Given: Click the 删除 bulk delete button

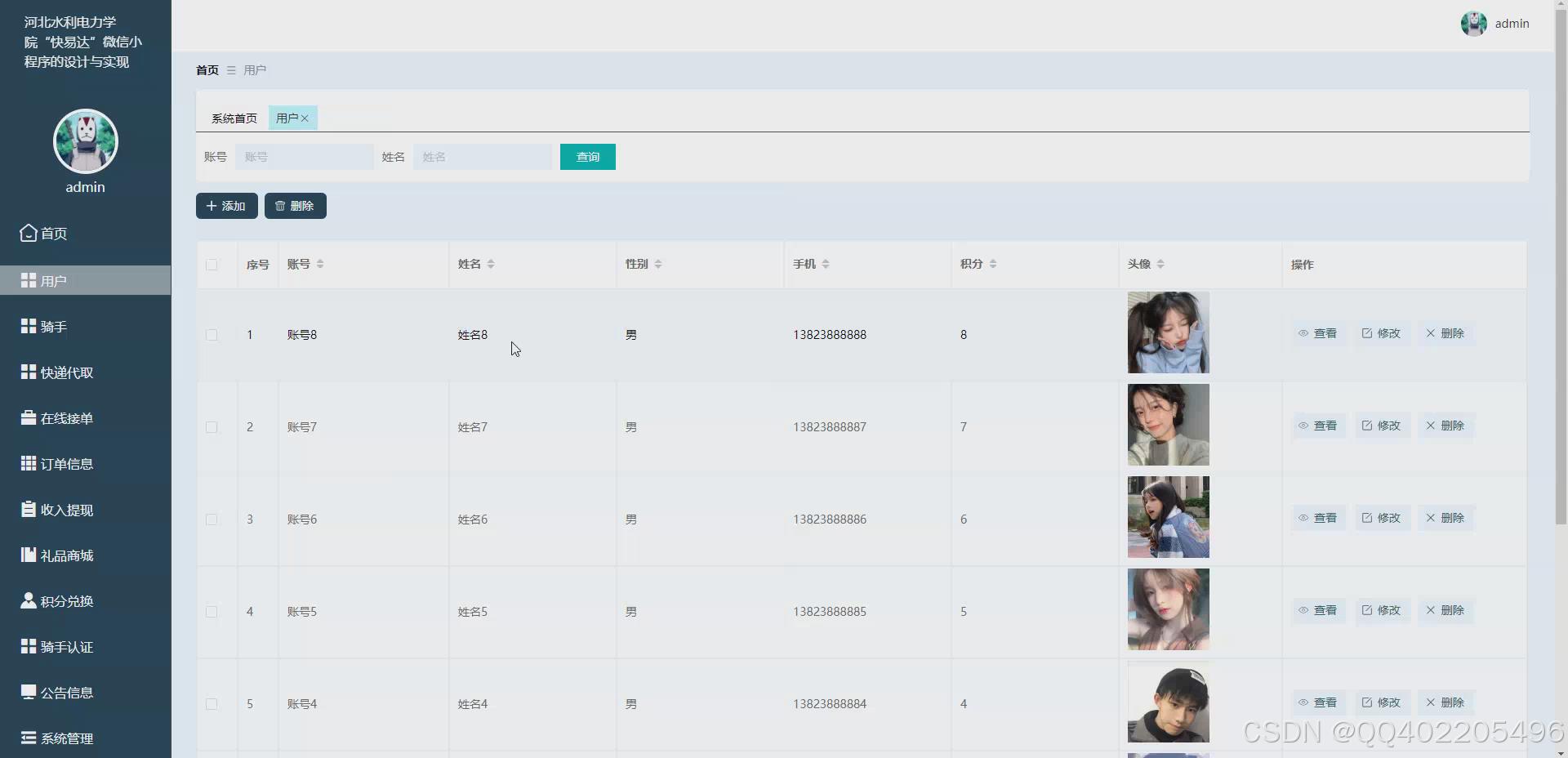Looking at the screenshot, I should tap(296, 206).
